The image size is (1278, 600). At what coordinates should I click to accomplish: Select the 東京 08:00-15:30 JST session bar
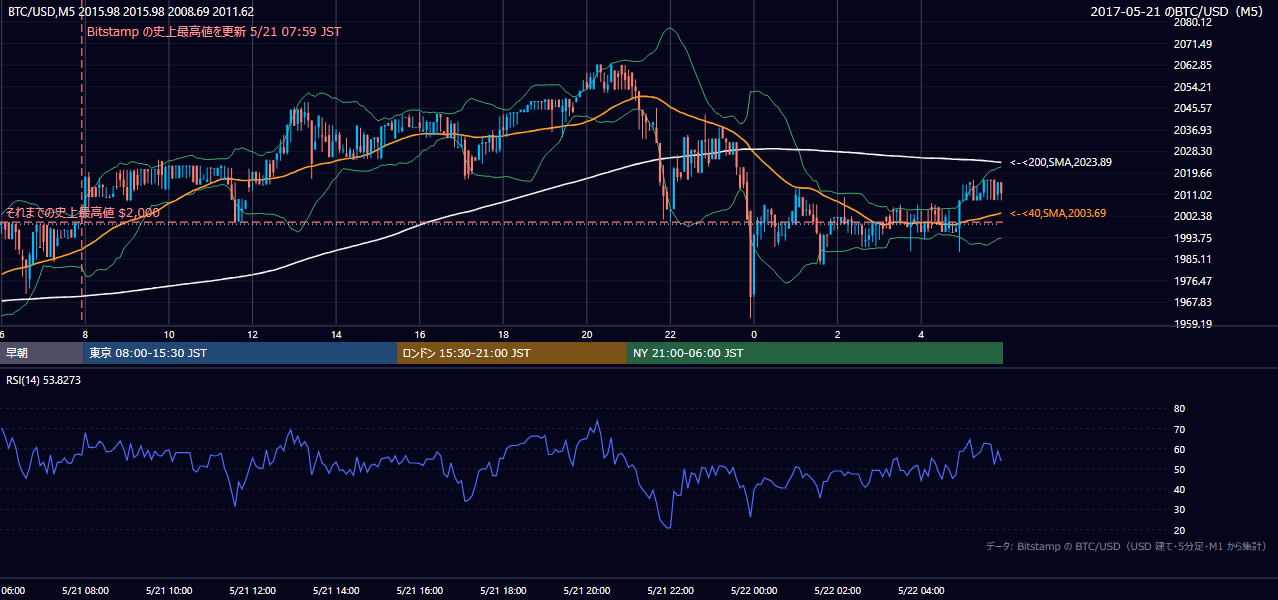(240, 353)
